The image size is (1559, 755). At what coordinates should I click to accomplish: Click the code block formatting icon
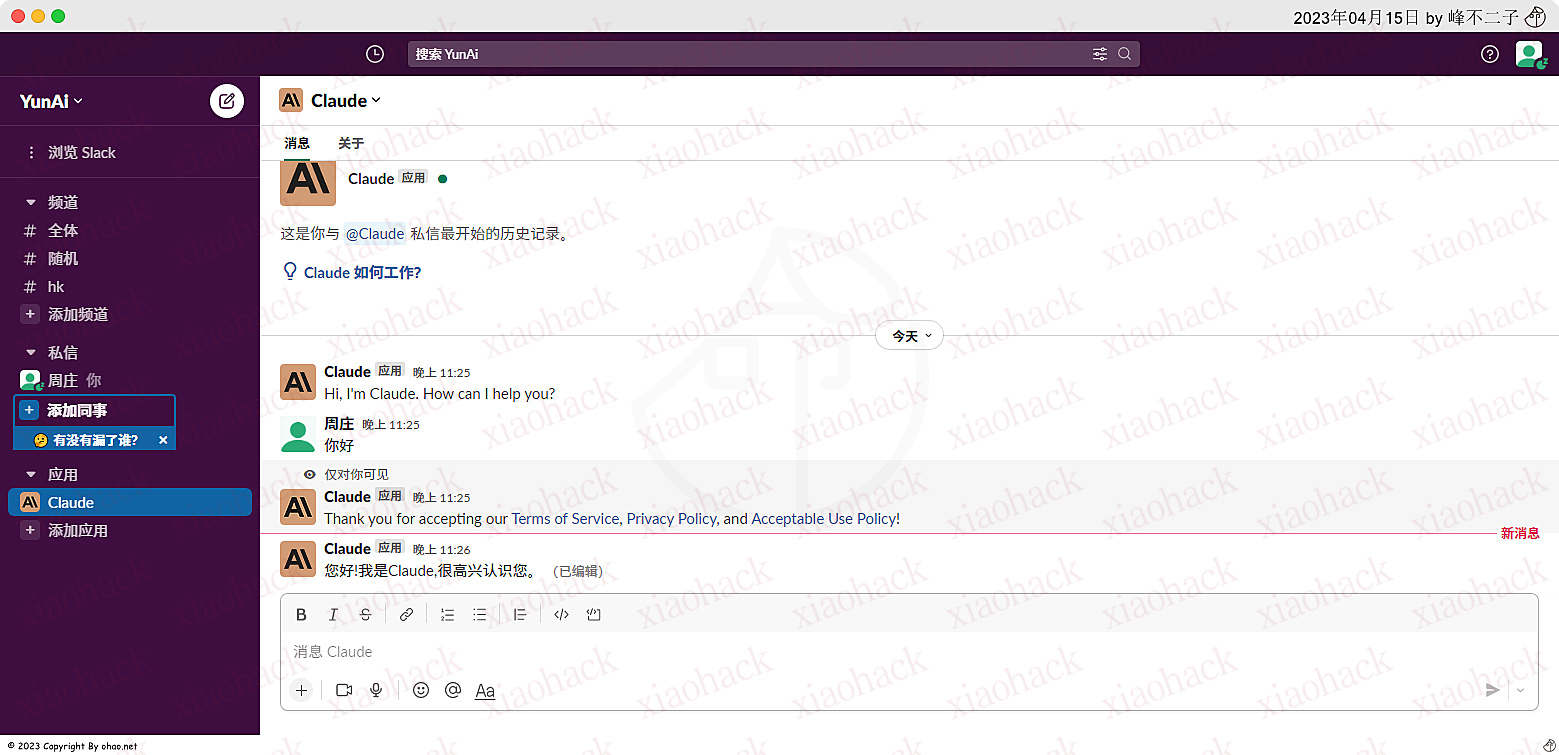(x=593, y=615)
